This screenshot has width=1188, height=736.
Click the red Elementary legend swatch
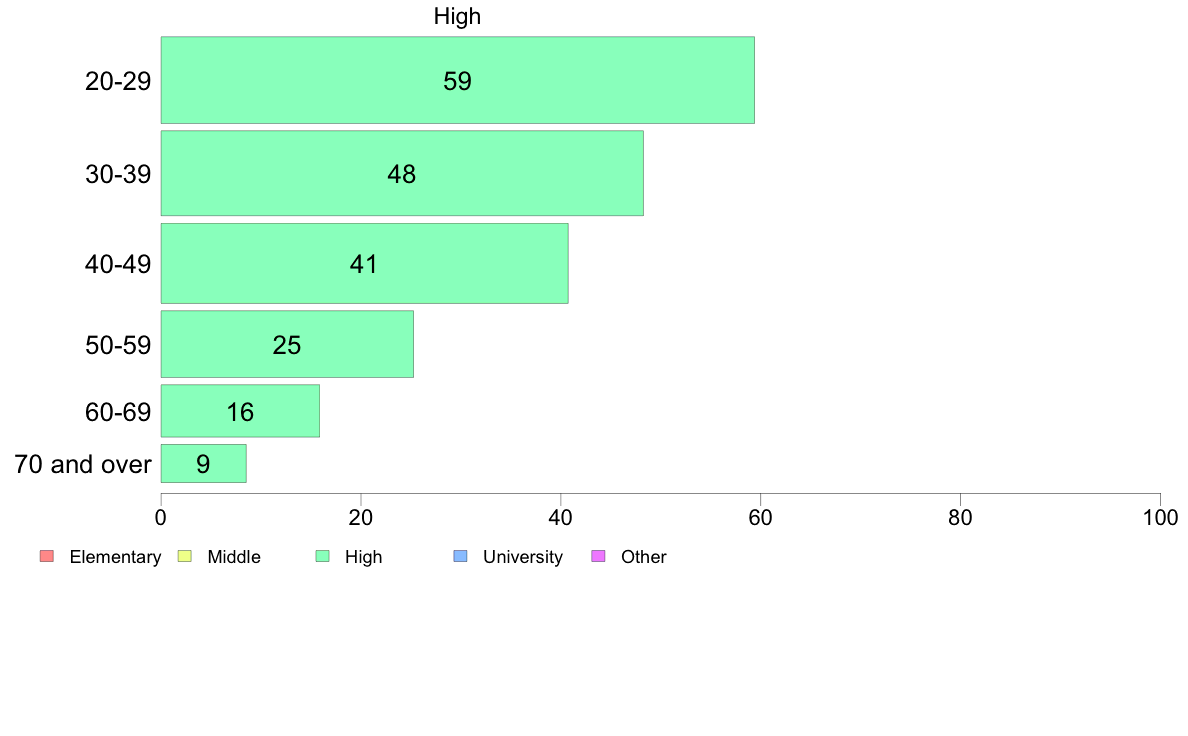coord(46,556)
